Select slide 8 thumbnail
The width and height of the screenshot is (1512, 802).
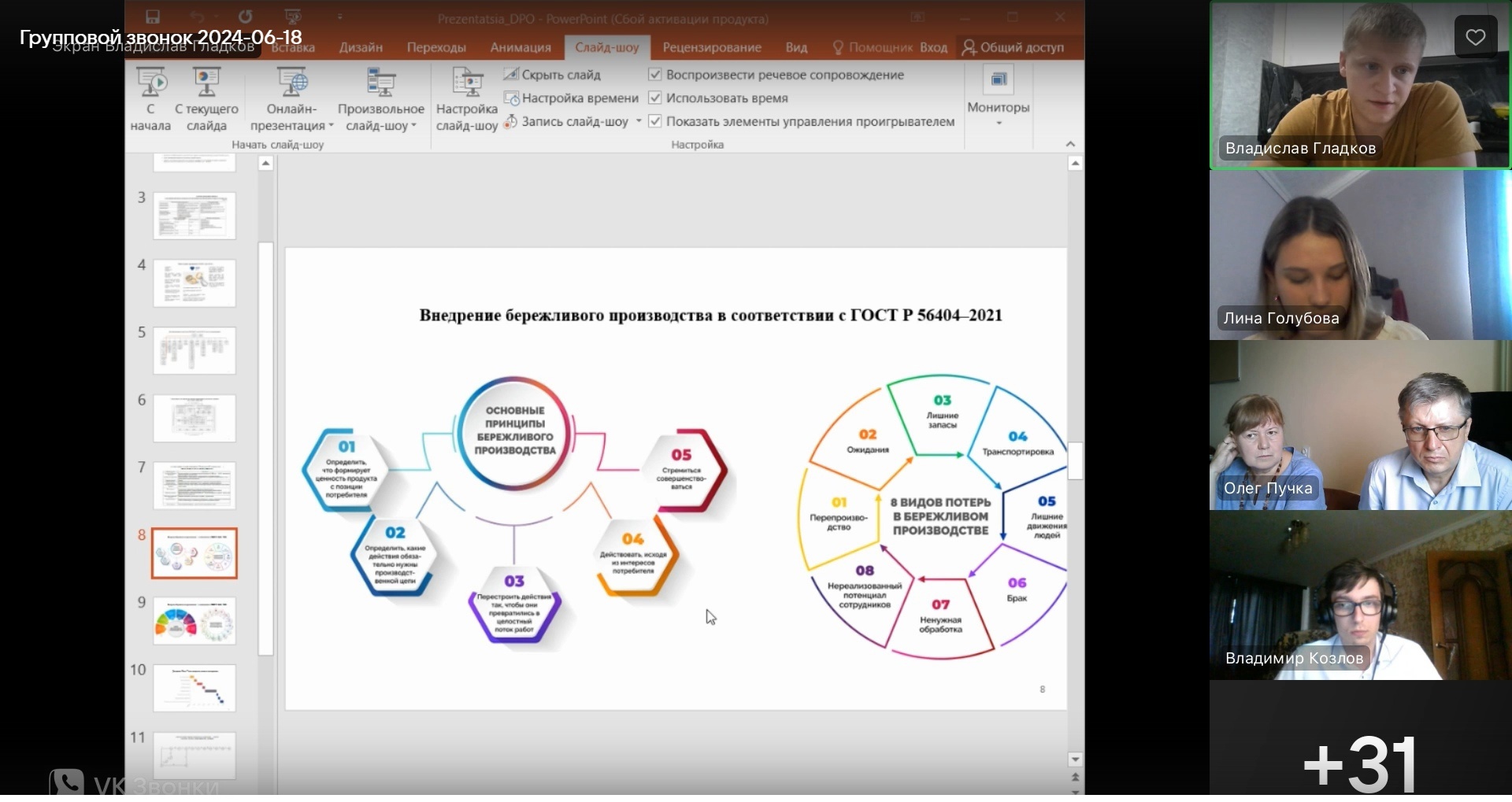click(x=195, y=553)
